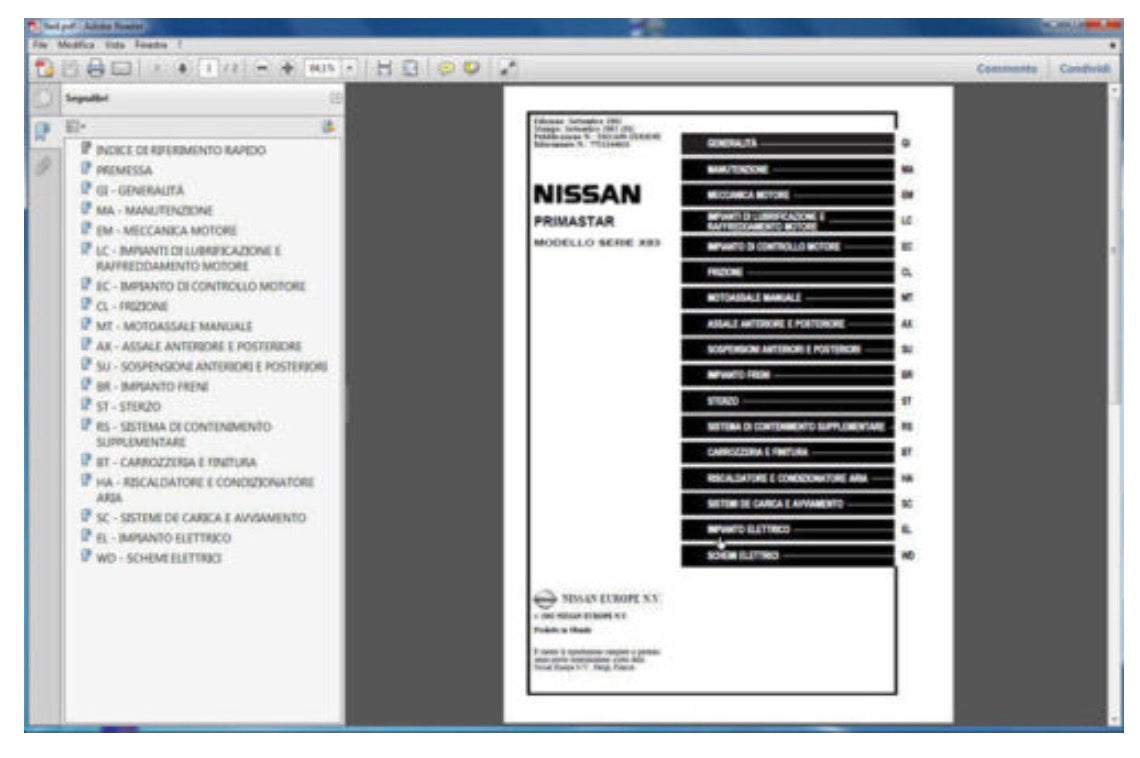Open SC - SISTEMI DI CARICA E AVVIAMENTO bookmark
Viewport: 1140px width, 758px height.
point(201,517)
